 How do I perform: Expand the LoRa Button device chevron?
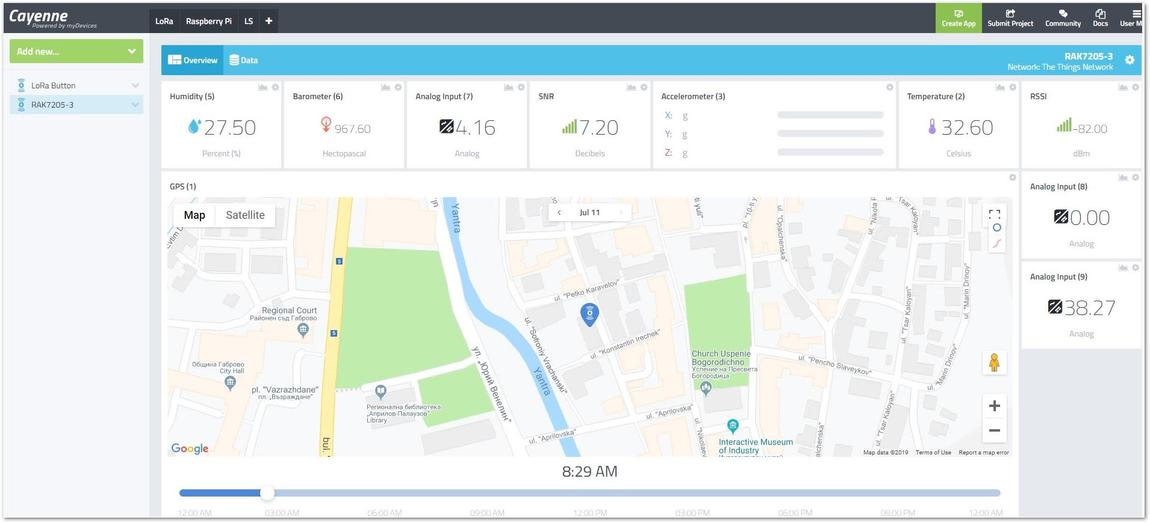135,86
